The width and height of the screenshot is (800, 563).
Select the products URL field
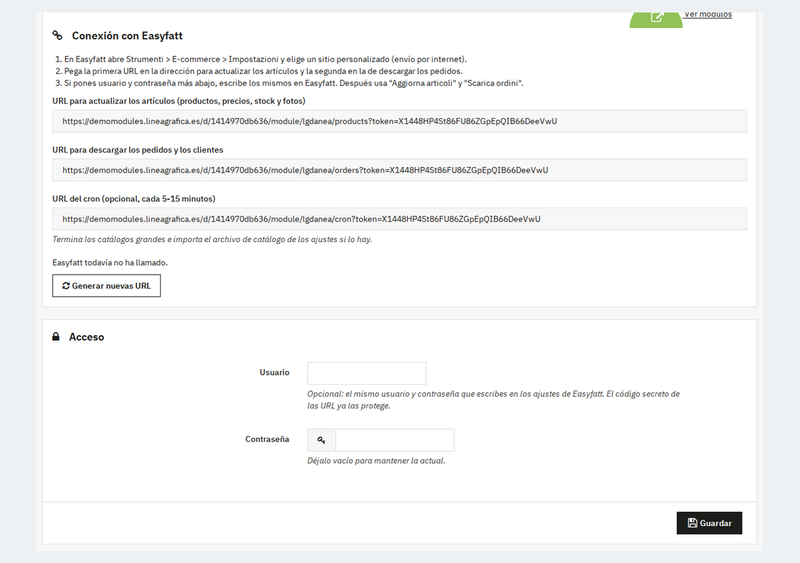pos(399,121)
